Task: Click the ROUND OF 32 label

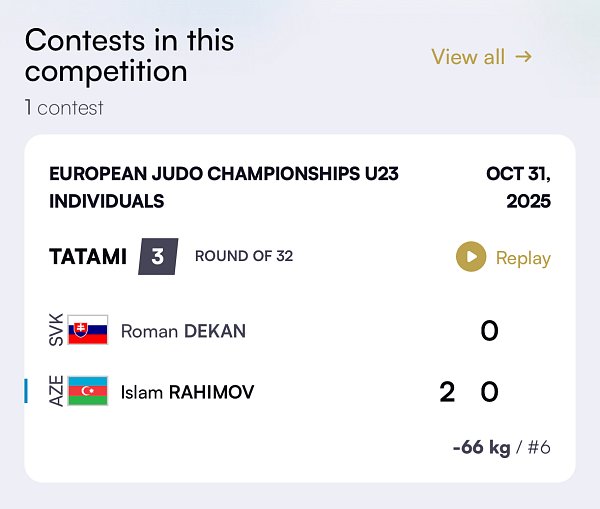Action: (x=243, y=256)
